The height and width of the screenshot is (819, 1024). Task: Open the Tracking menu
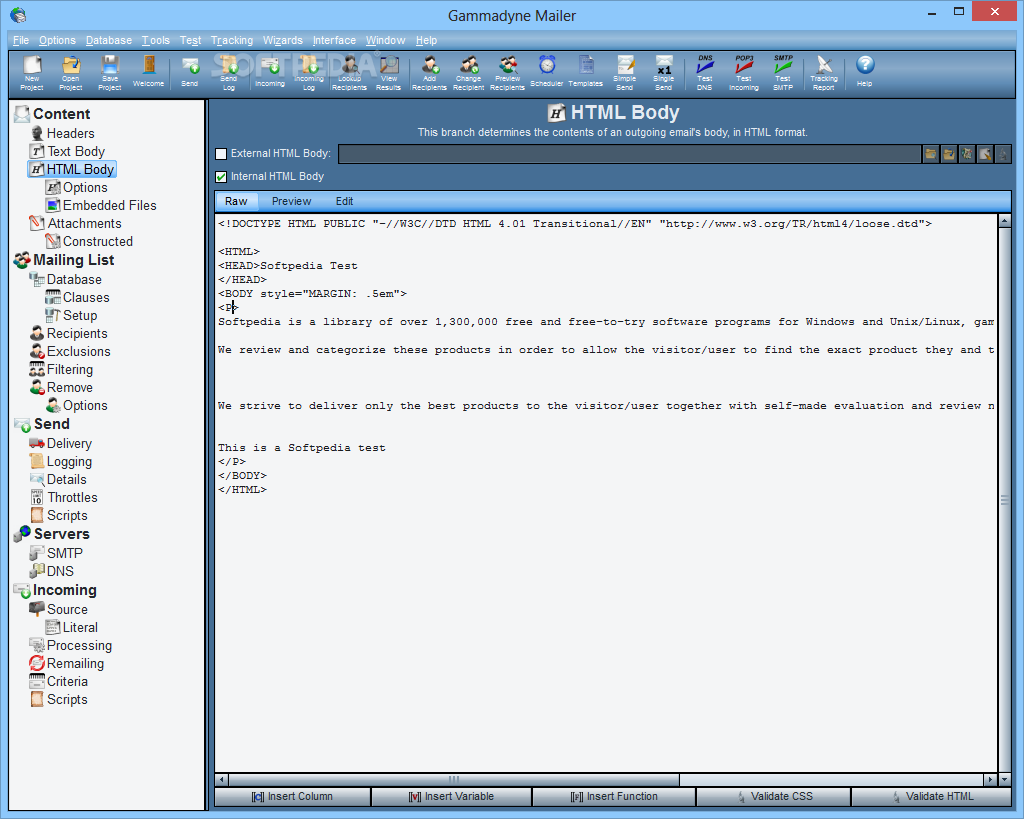tap(232, 40)
